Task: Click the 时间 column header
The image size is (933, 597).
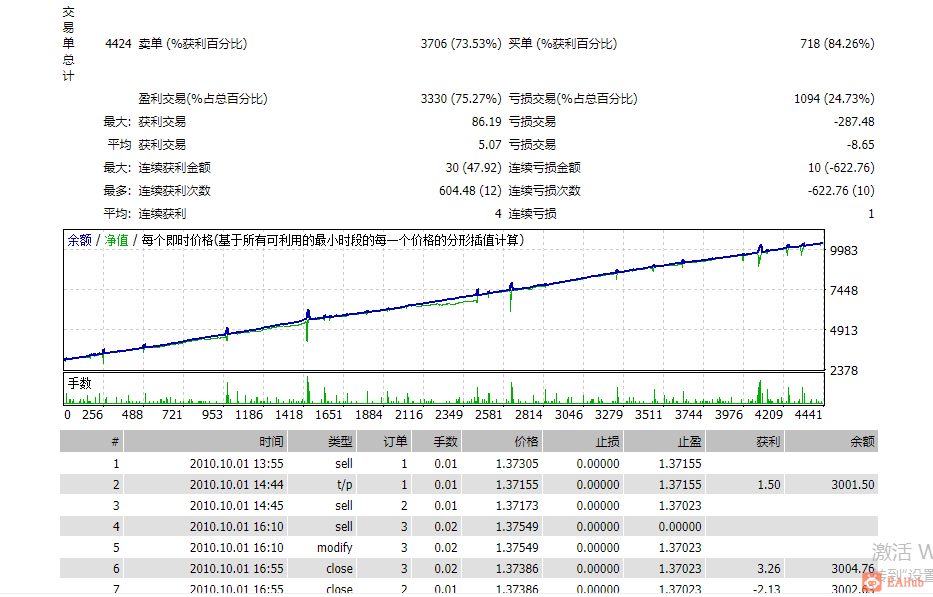Action: click(205, 442)
